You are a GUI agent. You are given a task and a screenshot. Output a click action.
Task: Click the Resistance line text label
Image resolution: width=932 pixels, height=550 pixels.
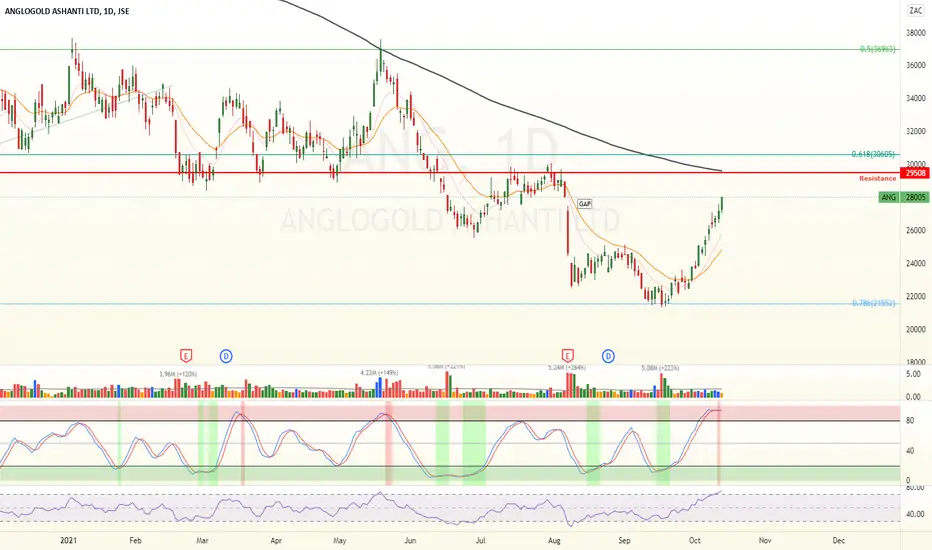click(x=877, y=178)
